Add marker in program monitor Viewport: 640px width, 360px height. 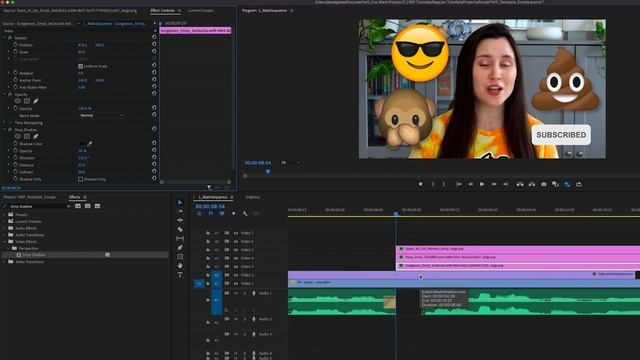tap(420, 184)
